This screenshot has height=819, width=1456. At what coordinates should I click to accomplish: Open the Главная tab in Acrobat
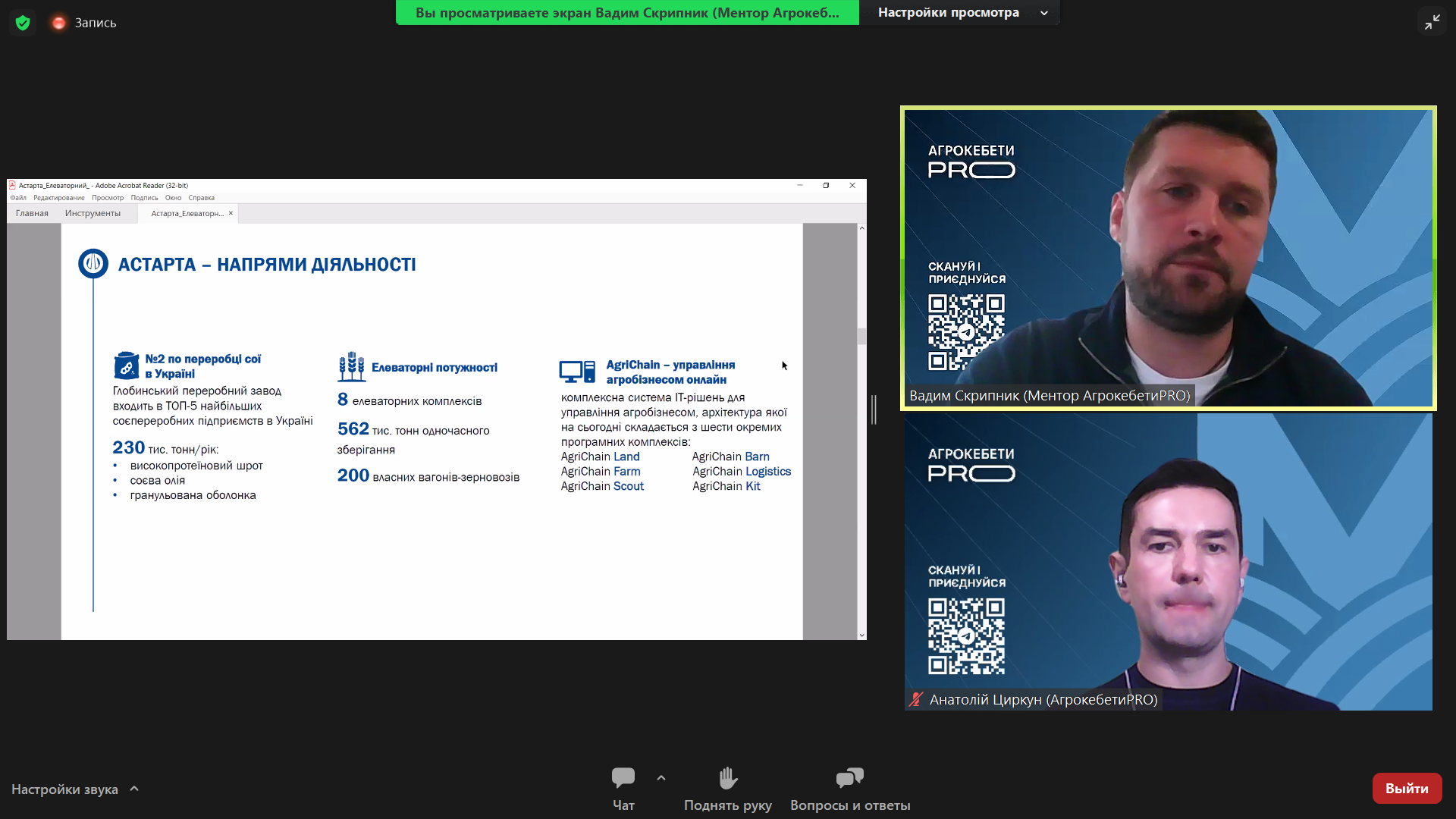[x=32, y=213]
